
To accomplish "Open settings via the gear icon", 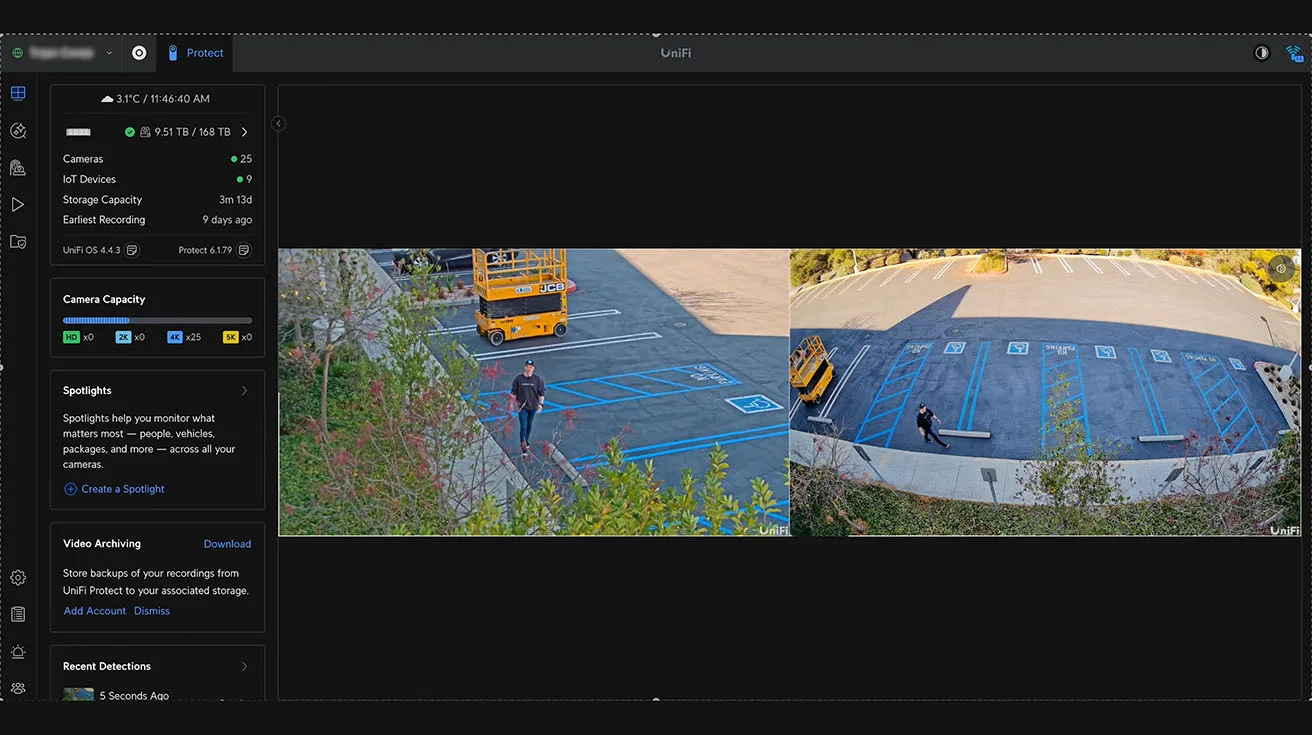I will [x=18, y=578].
